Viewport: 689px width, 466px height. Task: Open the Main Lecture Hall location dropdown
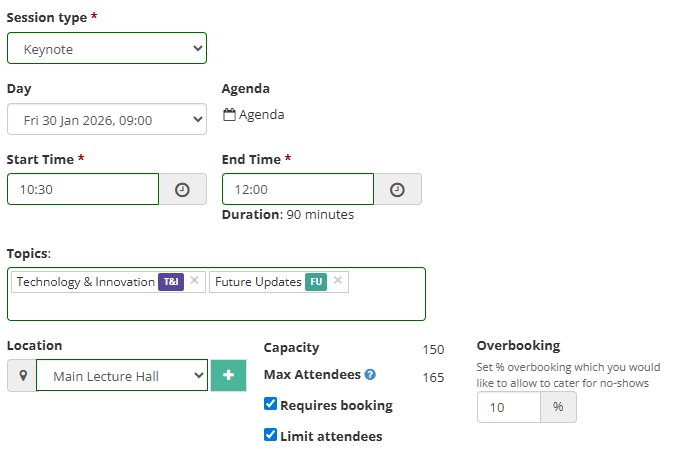pos(122,376)
